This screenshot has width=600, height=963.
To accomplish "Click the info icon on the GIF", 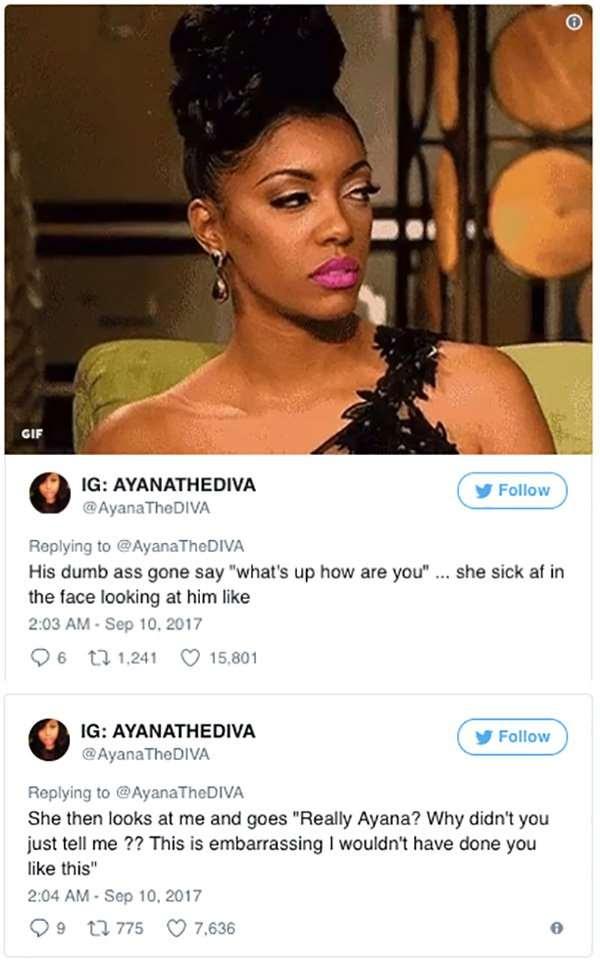I will (x=574, y=22).
